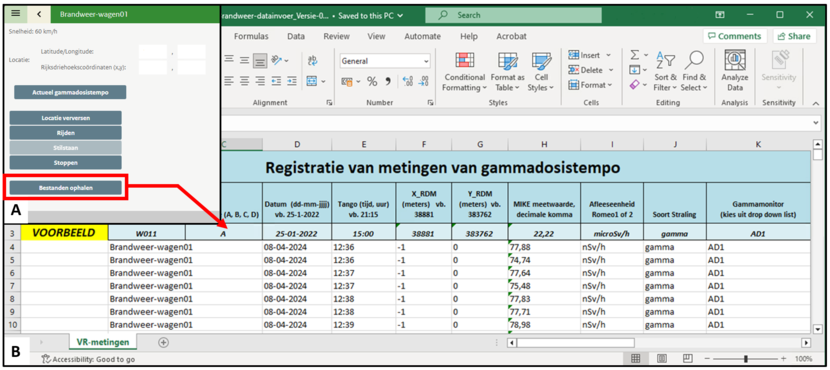The height and width of the screenshot is (370, 830).
Task: Click the Share button
Action: coord(793,36)
